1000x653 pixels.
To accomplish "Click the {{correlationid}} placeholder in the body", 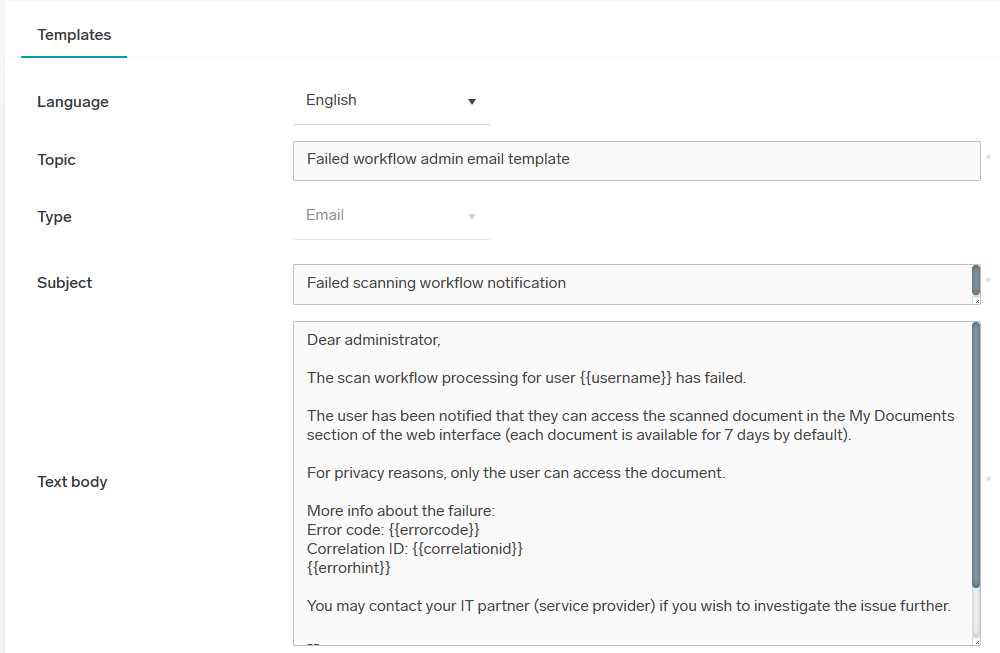I will (x=468, y=549).
